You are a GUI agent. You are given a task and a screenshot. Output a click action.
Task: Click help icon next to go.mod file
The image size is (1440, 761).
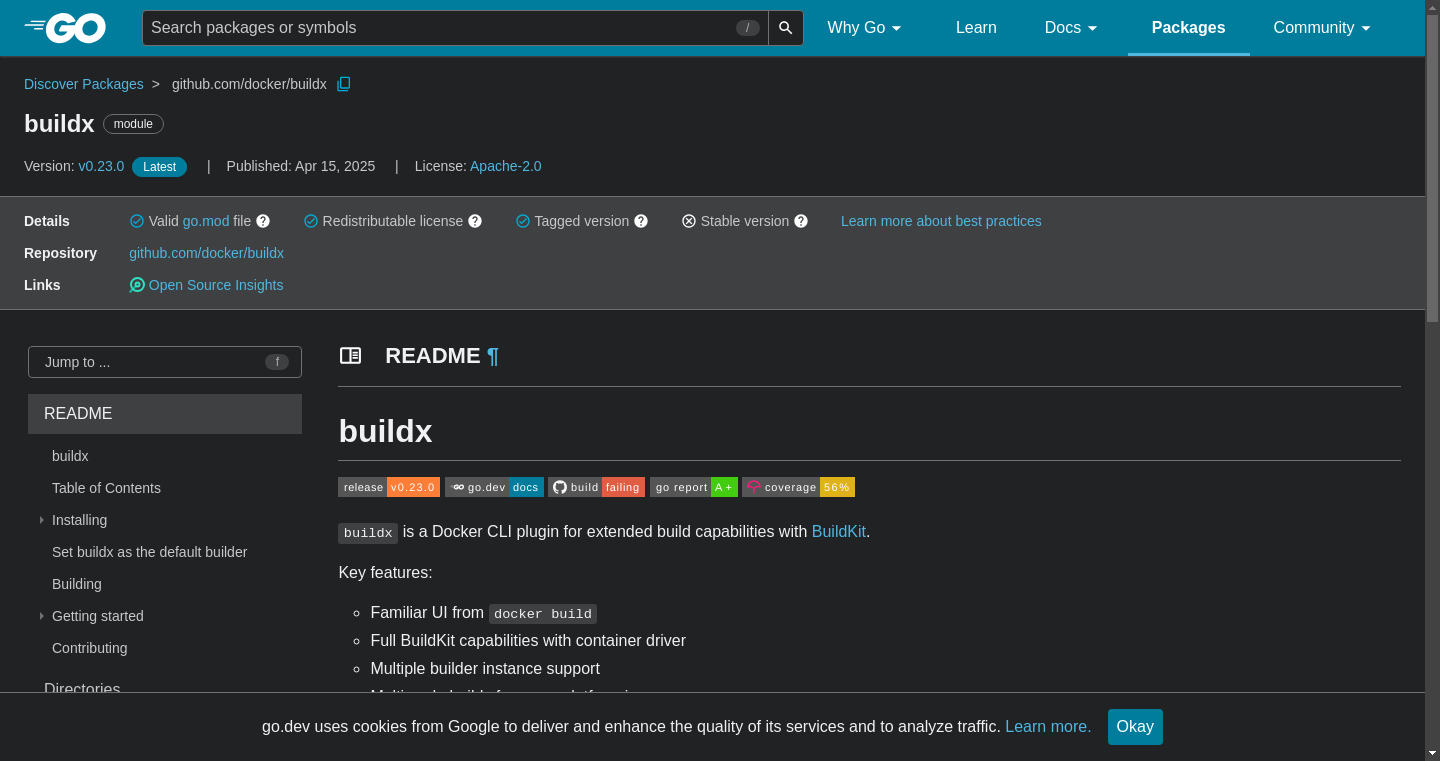[x=263, y=221]
